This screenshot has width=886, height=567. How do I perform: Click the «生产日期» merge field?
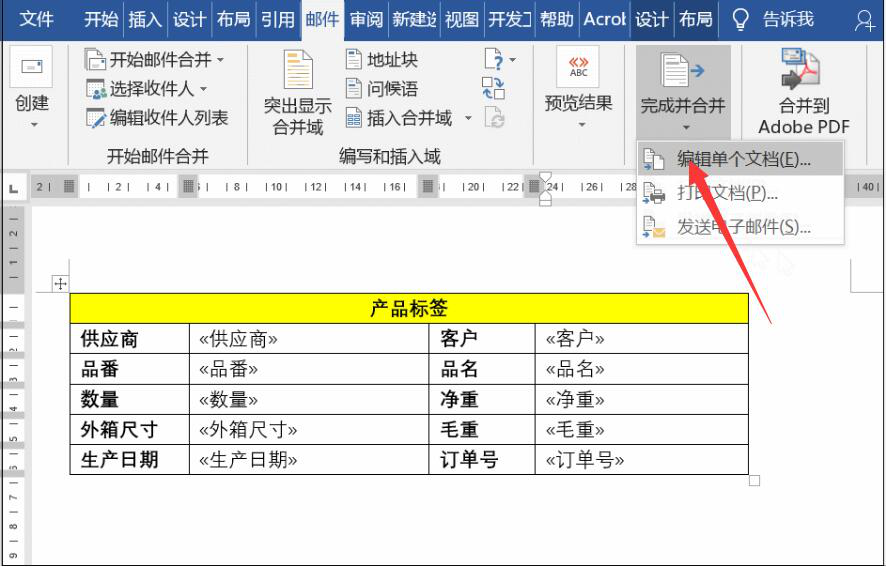[248, 460]
